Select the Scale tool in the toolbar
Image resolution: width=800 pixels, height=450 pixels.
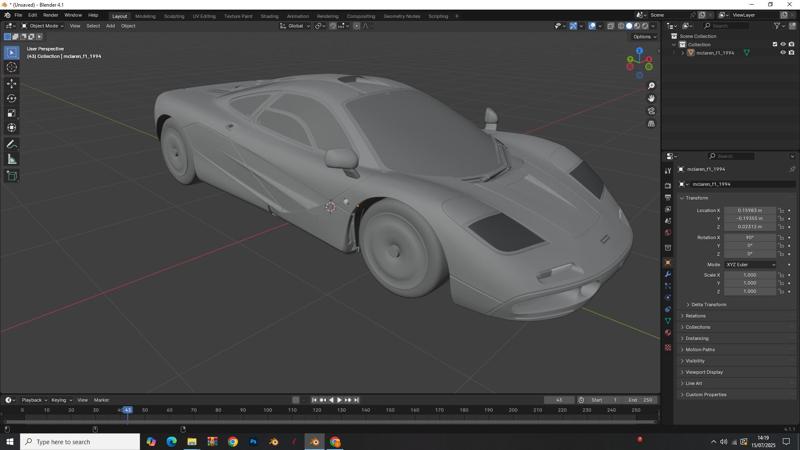pyautogui.click(x=12, y=113)
